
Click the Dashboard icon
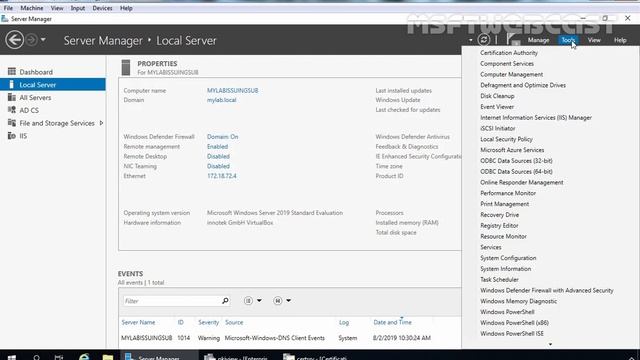pyautogui.click(x=12, y=71)
